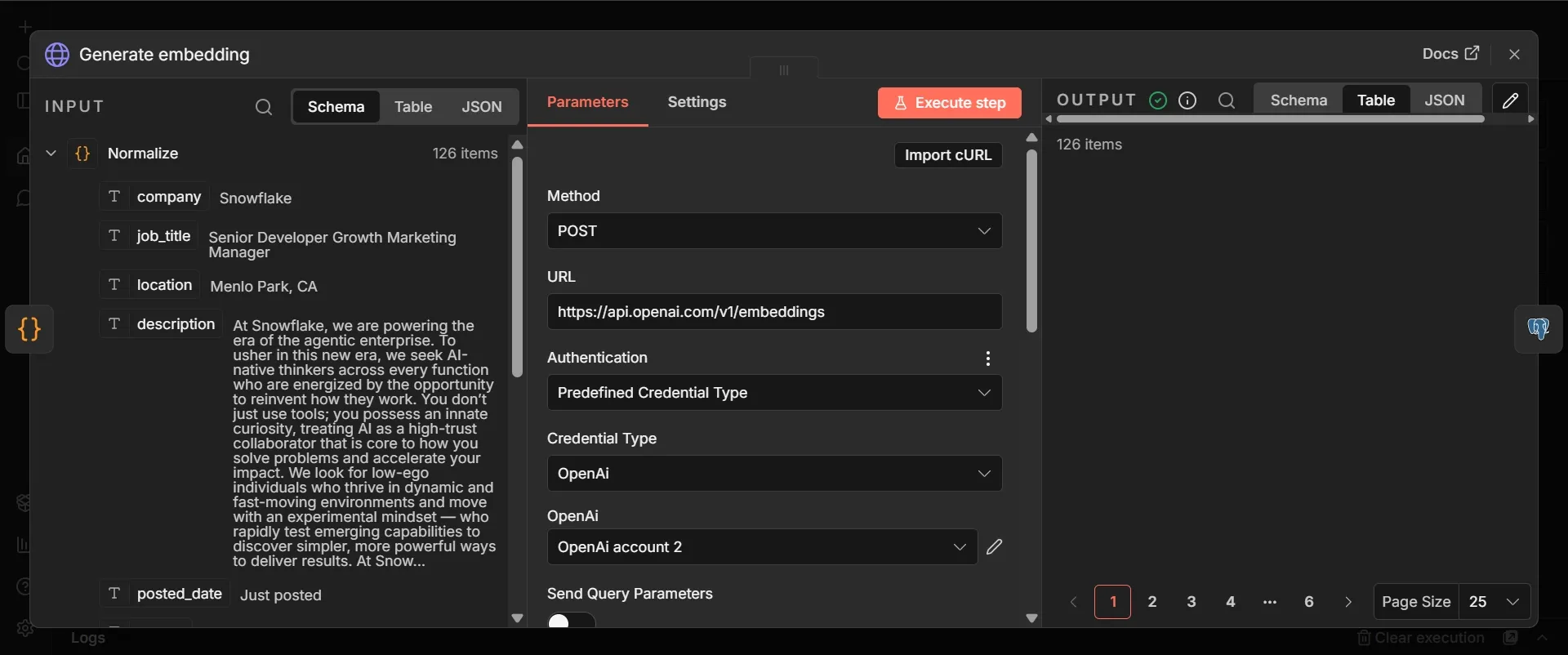Click the Normalize object braces icon
Viewport: 1568px width, 655px height.
point(82,154)
